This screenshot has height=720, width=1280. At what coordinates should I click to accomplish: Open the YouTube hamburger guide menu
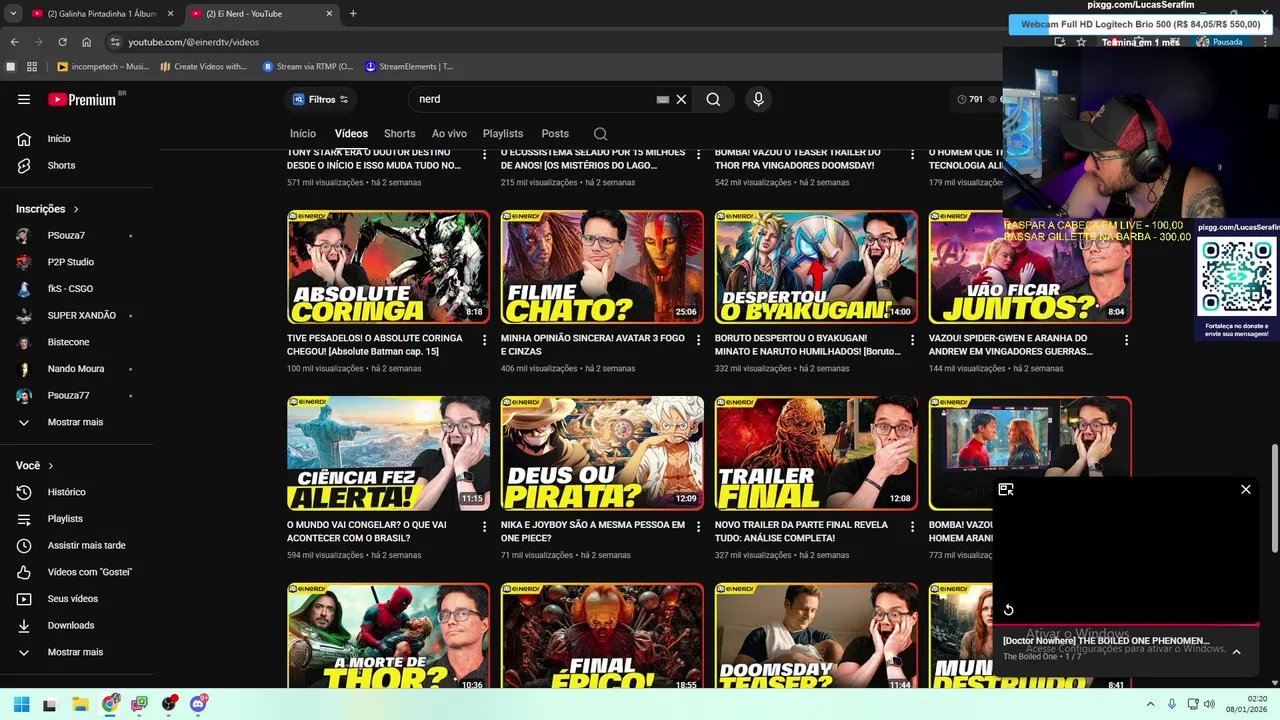24,99
